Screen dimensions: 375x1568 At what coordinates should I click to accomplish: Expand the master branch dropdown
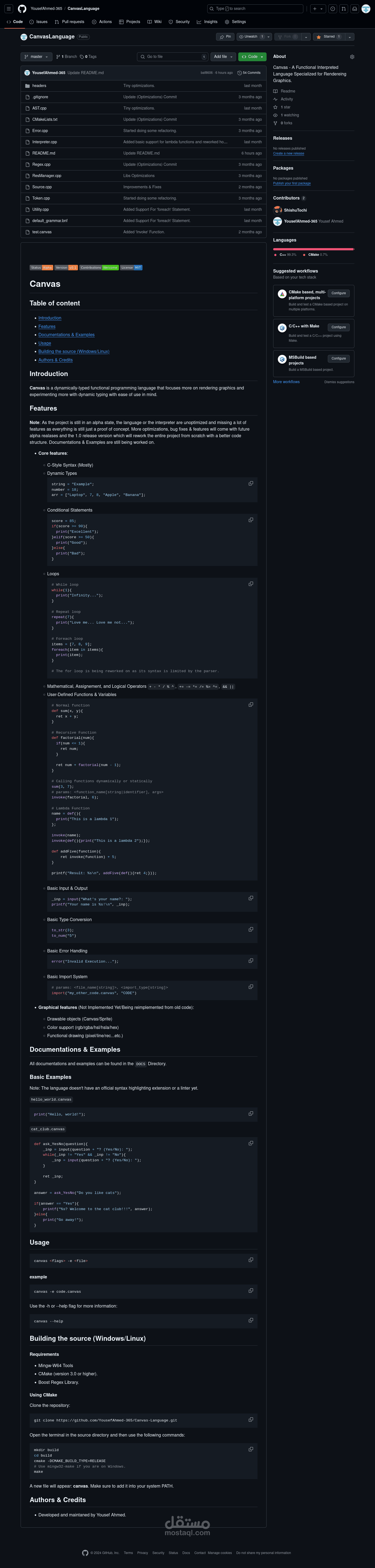point(36,57)
